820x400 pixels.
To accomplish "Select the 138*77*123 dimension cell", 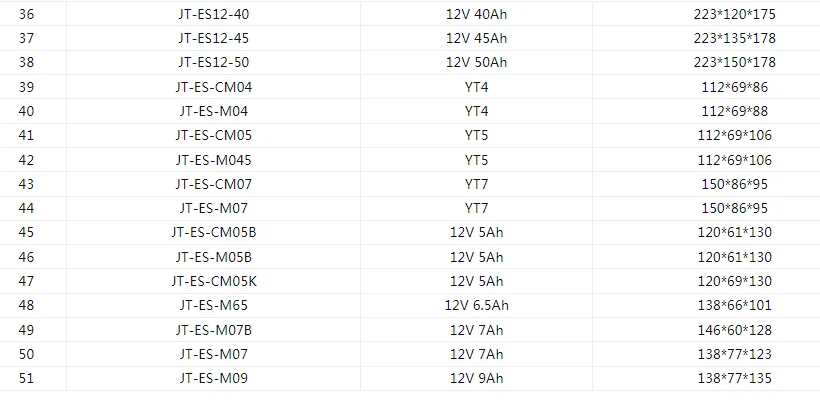I will point(734,354).
